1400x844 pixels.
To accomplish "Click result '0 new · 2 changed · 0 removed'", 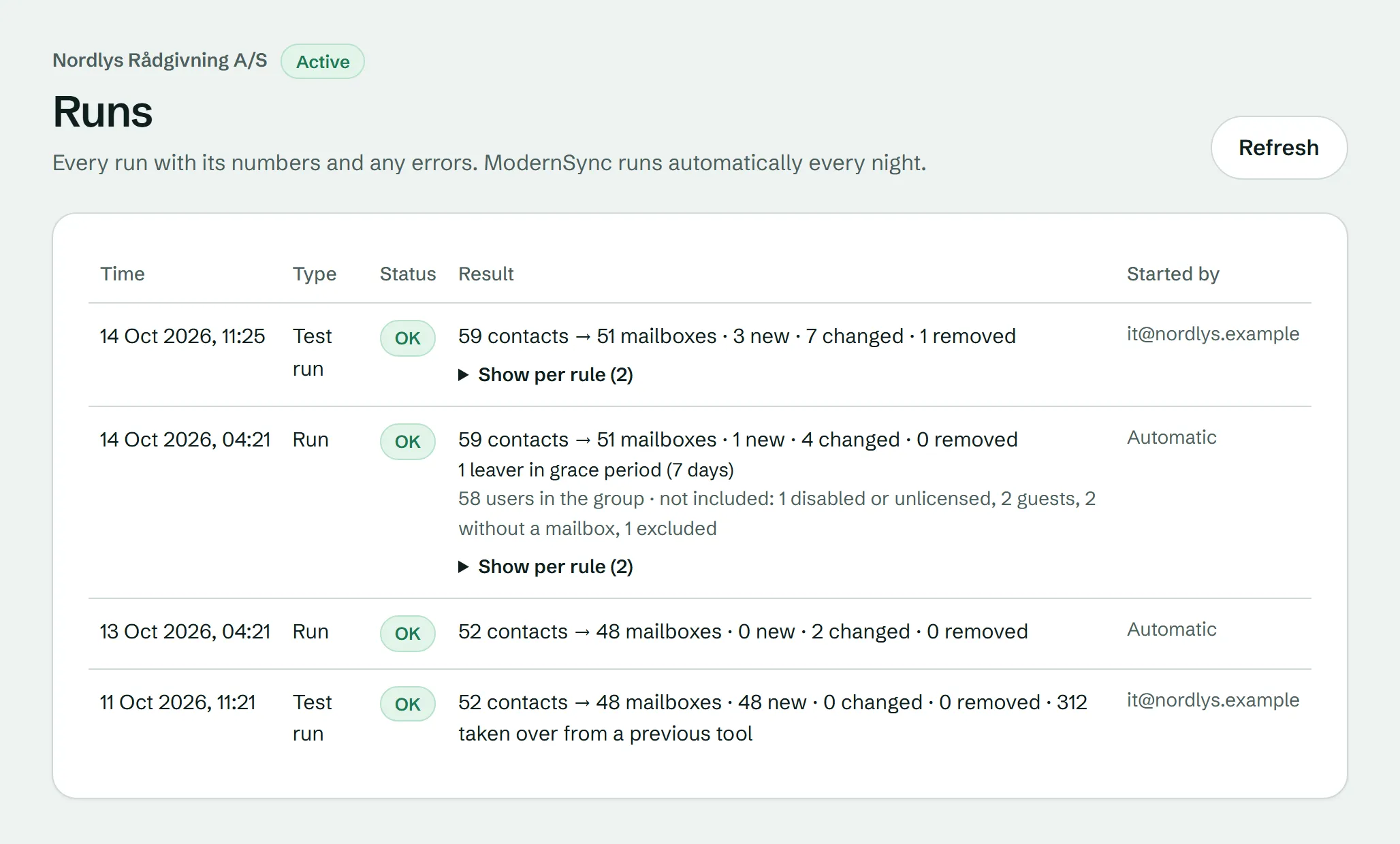I will tap(883, 632).
